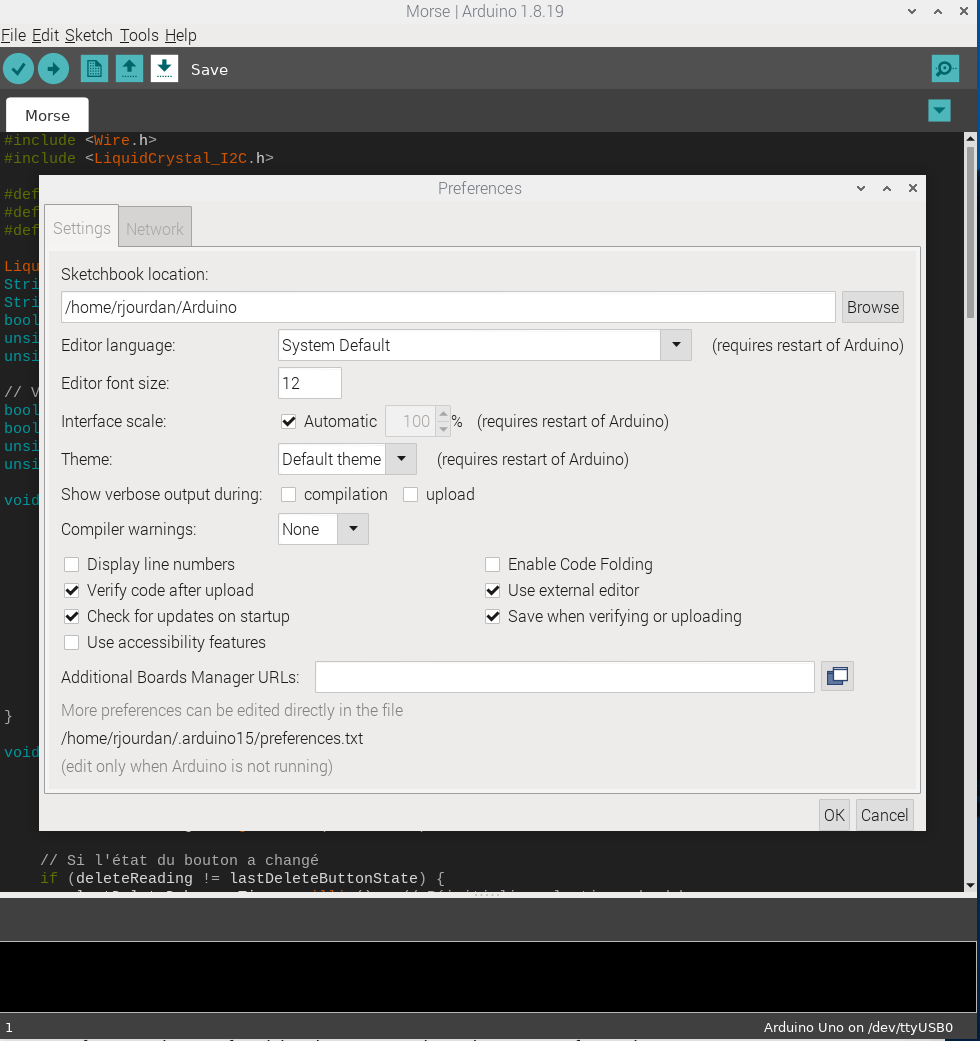Screen dimensions: 980x1041
Task: Click the preferences.txt file path link
Action: (212, 738)
